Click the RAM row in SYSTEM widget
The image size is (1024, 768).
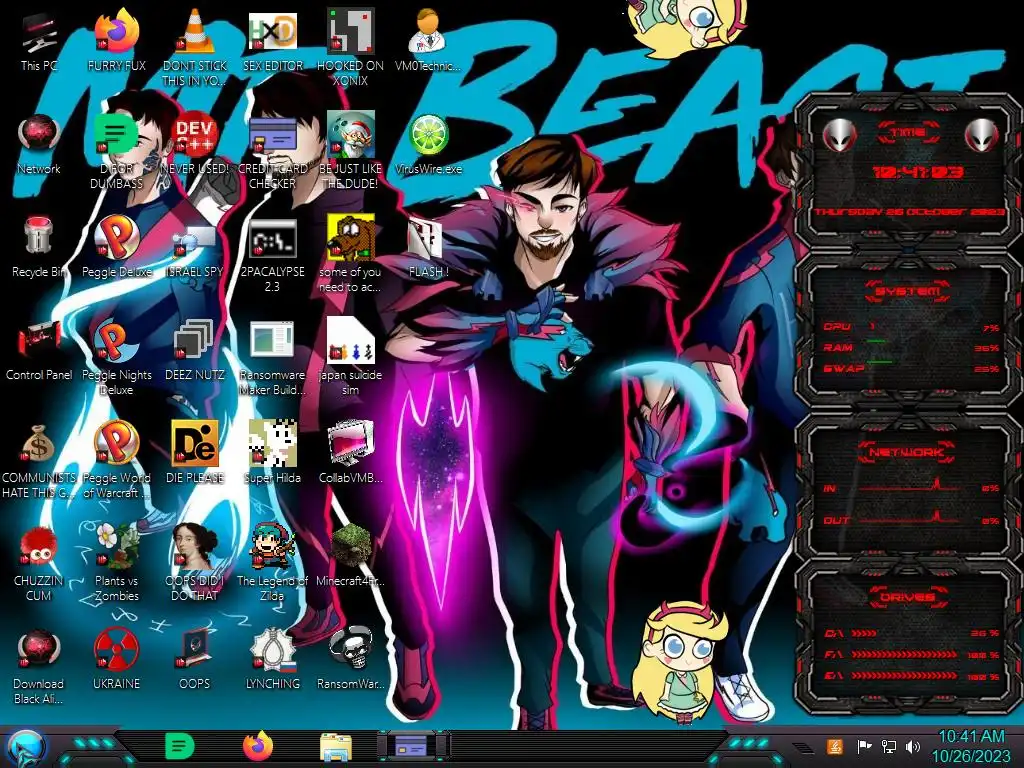[911, 347]
